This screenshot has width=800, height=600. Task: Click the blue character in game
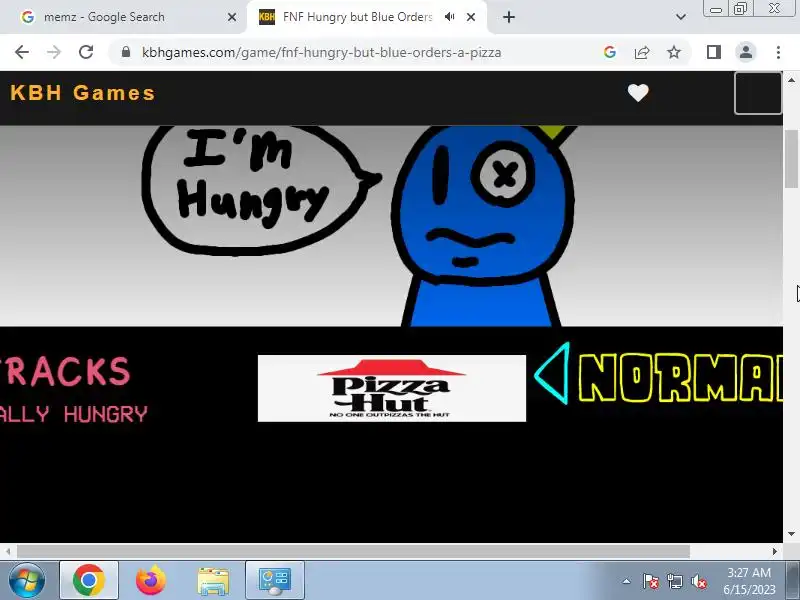(x=482, y=226)
